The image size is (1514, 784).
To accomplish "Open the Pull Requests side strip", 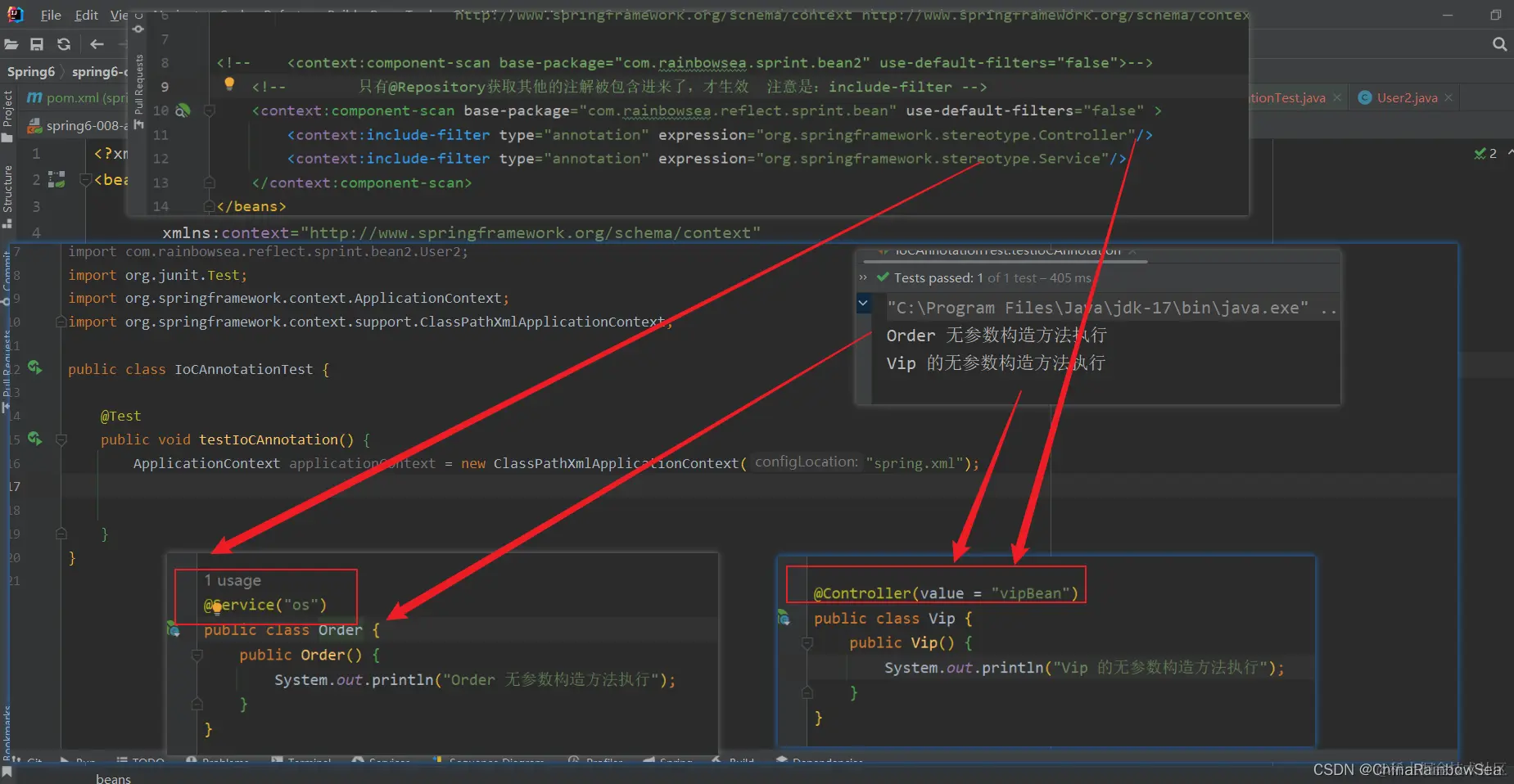I will click(138, 90).
